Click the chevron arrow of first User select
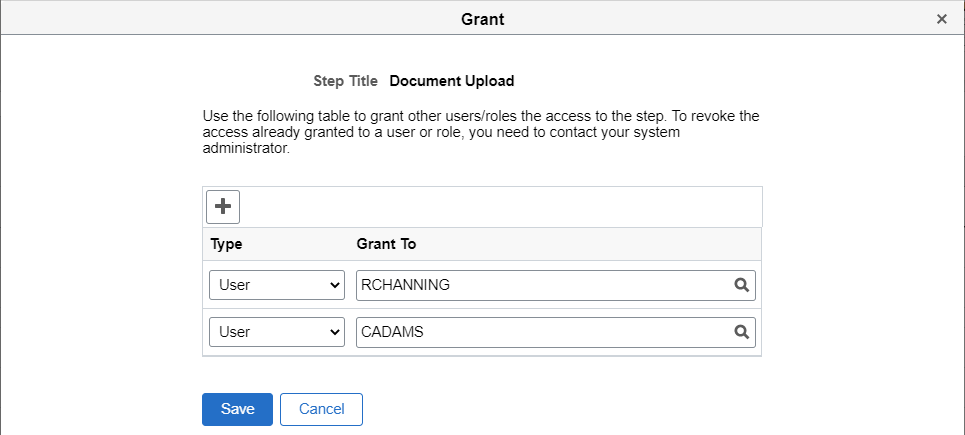Viewport: 965px width, 435px height. [334, 285]
